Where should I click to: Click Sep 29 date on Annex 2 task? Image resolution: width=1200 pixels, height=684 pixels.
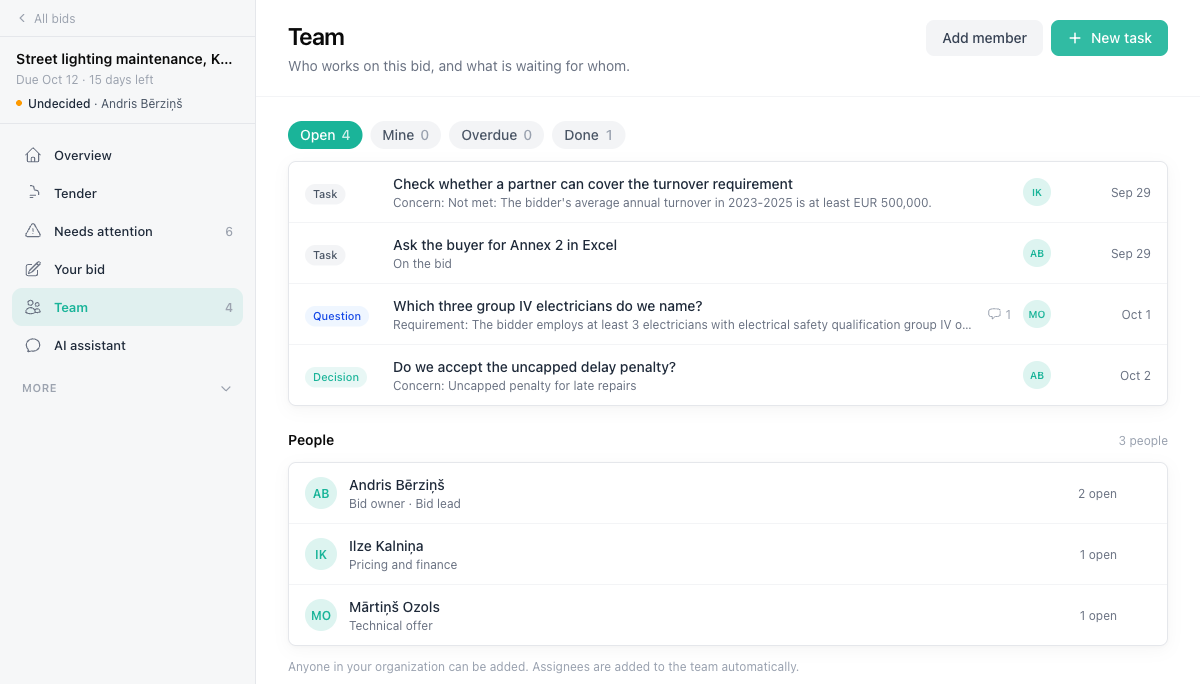coord(1131,253)
